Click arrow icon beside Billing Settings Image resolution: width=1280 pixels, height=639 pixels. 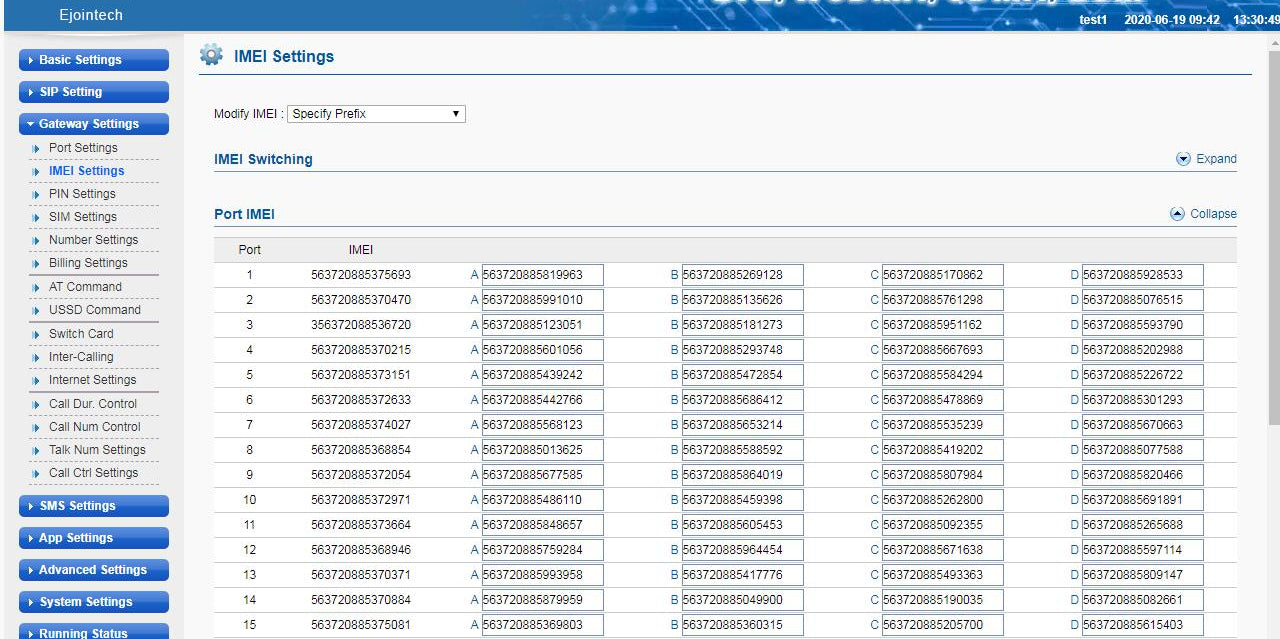(37, 264)
